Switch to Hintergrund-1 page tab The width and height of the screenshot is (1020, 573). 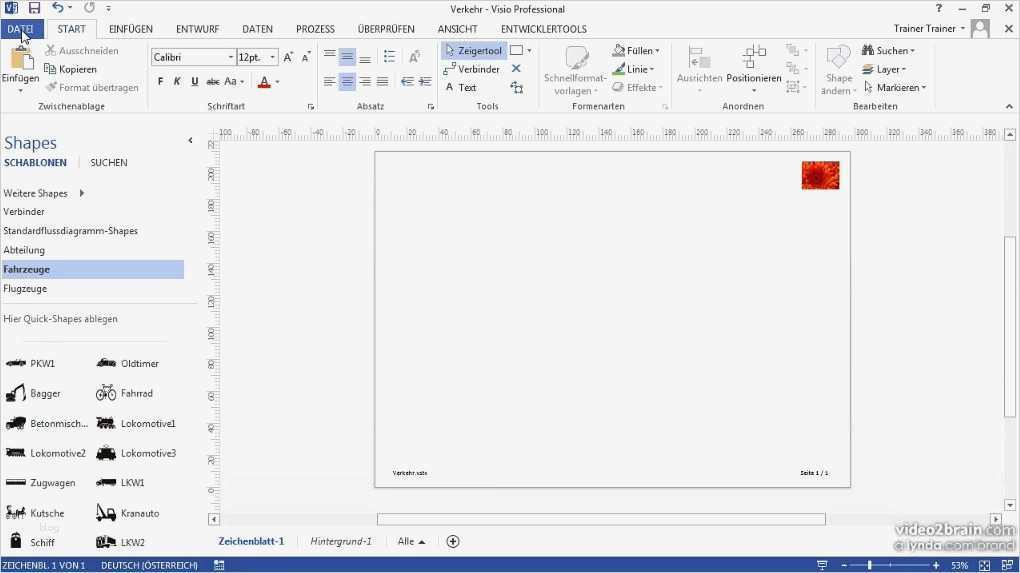341,541
